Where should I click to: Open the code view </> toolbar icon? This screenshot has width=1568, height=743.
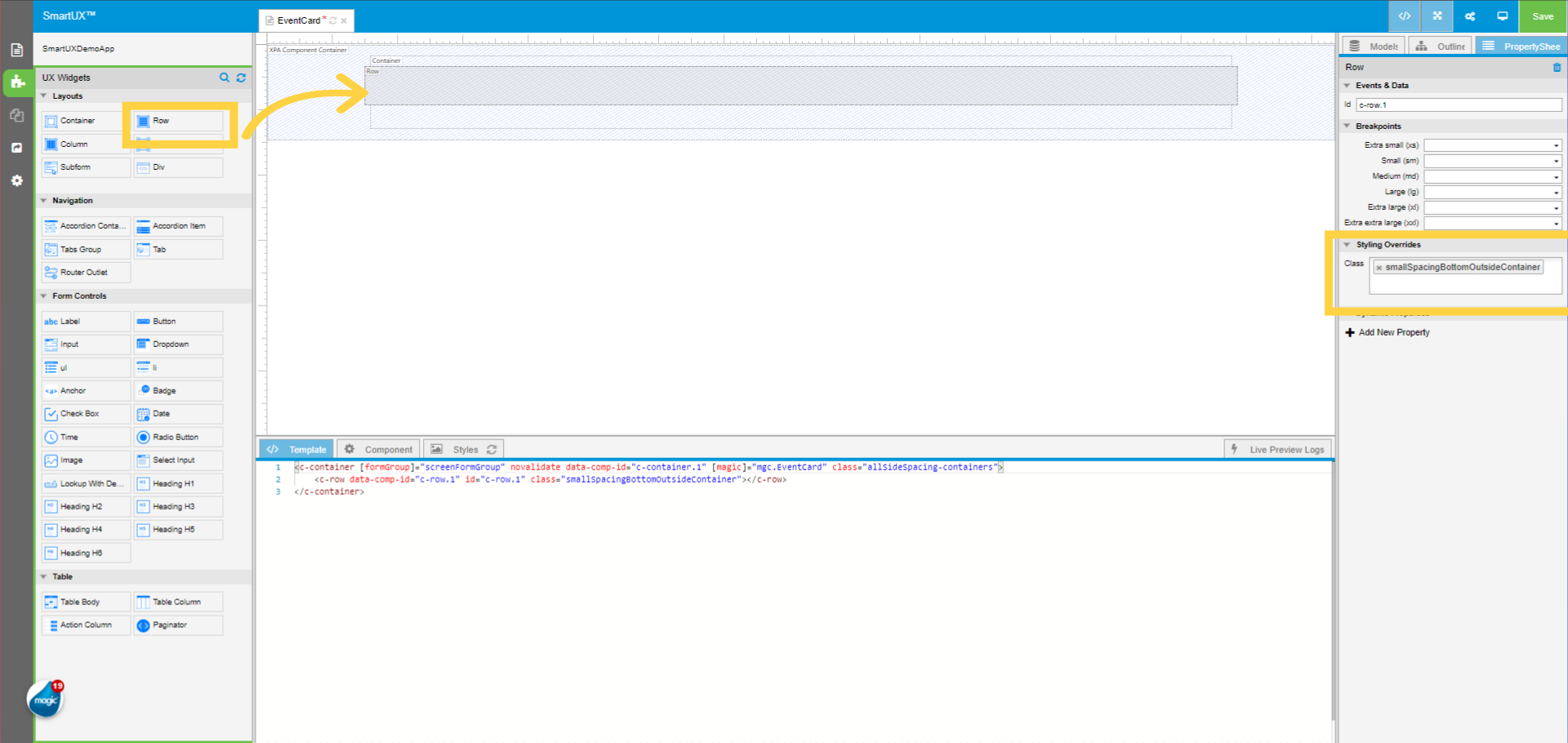coord(1404,16)
